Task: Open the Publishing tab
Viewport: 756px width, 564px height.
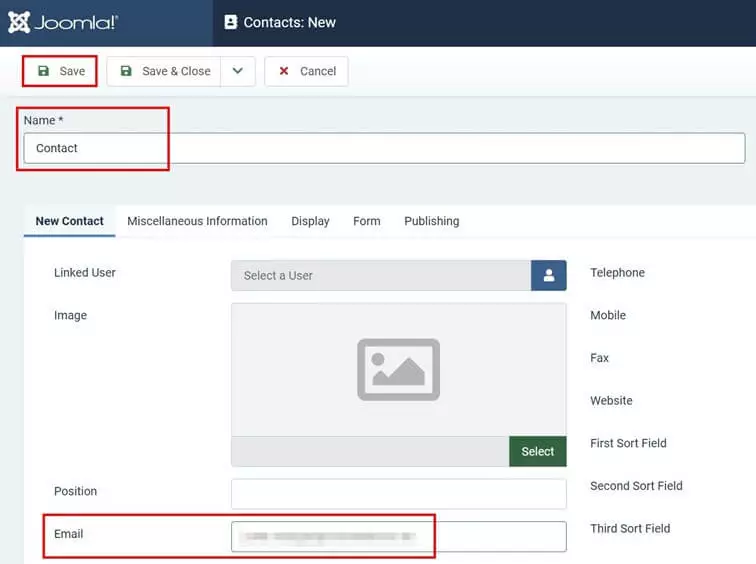Action: click(x=432, y=221)
